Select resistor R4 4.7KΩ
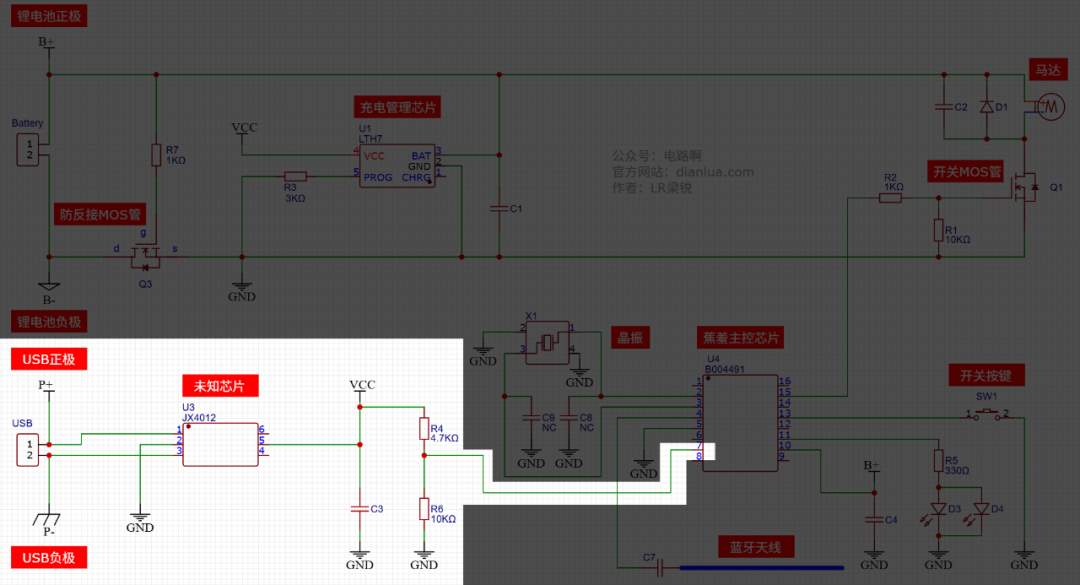1080x585 pixels. click(424, 429)
